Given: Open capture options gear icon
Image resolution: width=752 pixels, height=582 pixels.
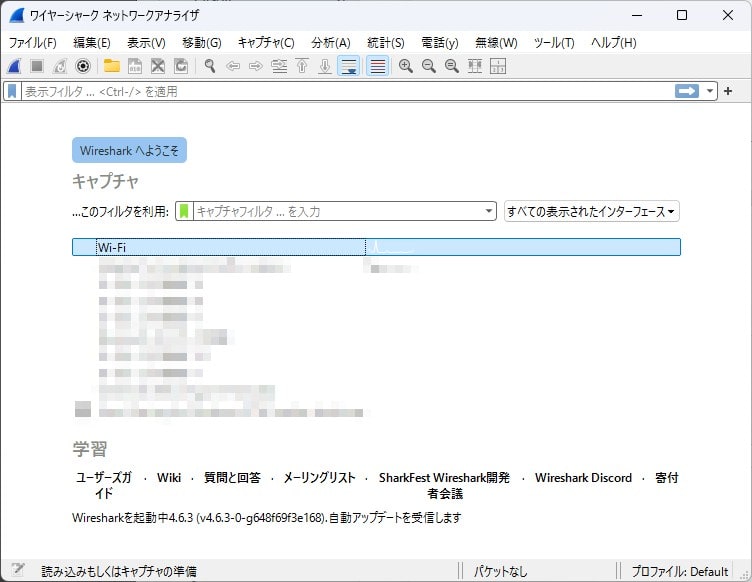Looking at the screenshot, I should pyautogui.click(x=83, y=66).
